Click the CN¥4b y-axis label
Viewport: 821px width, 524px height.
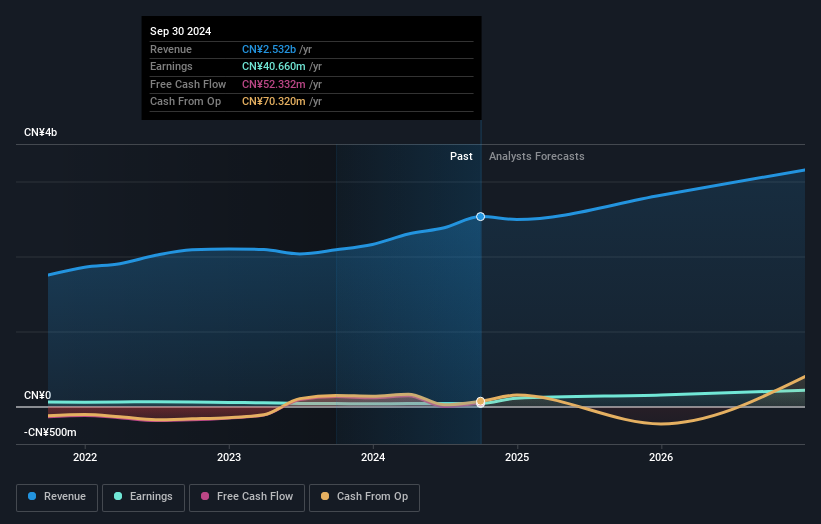(x=40, y=132)
